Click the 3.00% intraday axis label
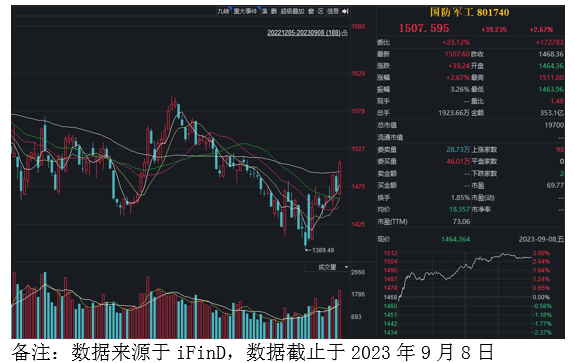Screen dimensions: 575x363 click(541, 253)
